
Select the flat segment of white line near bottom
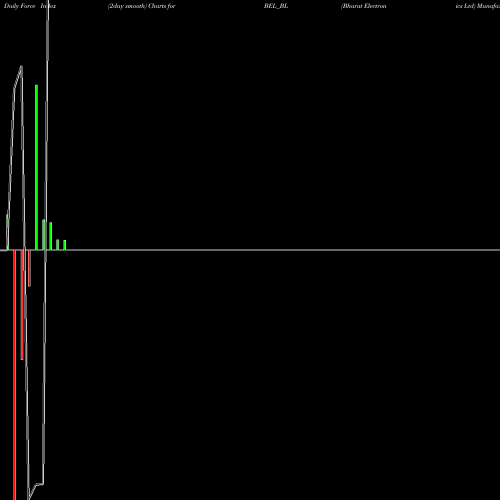pos(39,484)
